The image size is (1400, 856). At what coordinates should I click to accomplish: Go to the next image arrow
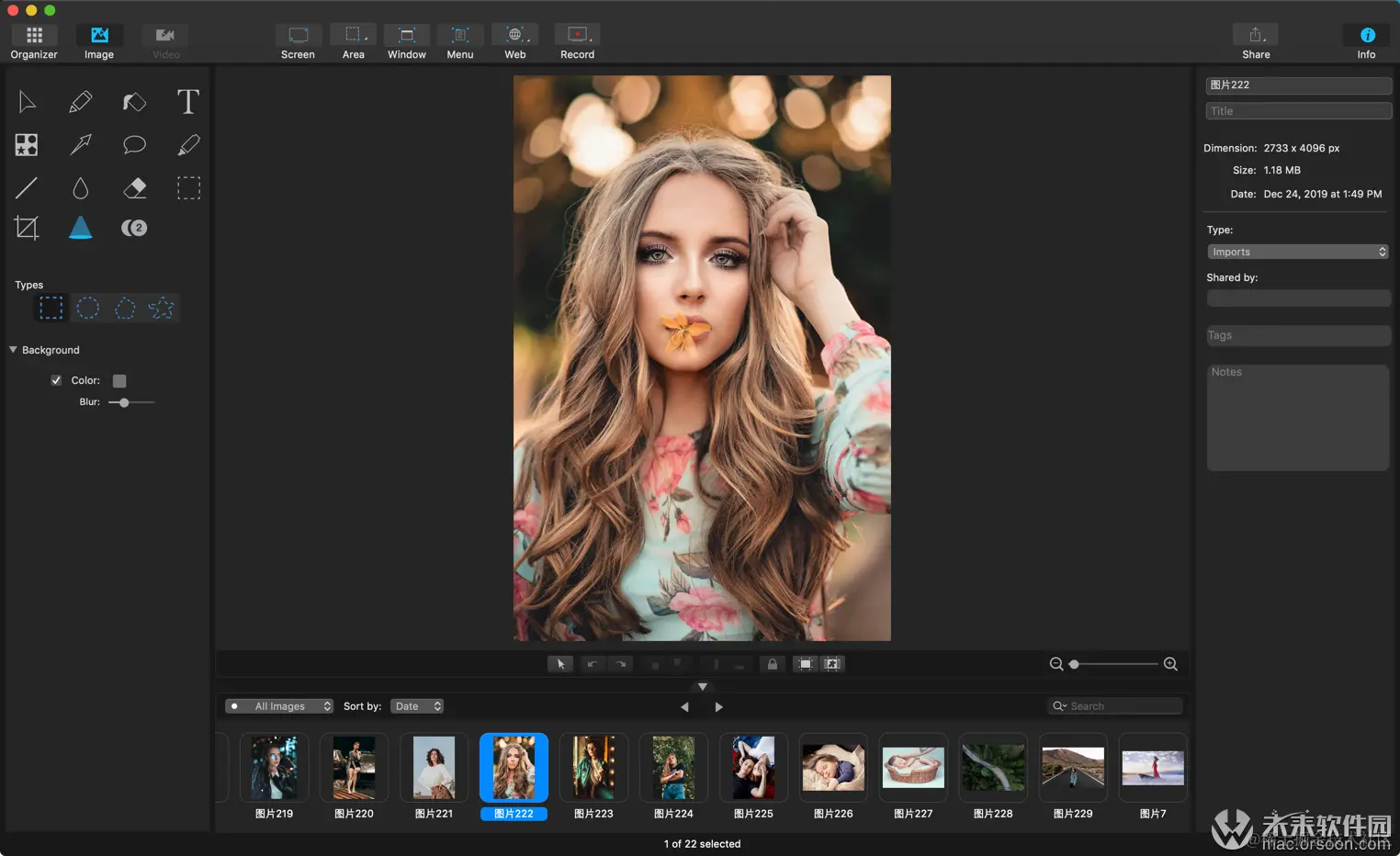[x=718, y=707]
